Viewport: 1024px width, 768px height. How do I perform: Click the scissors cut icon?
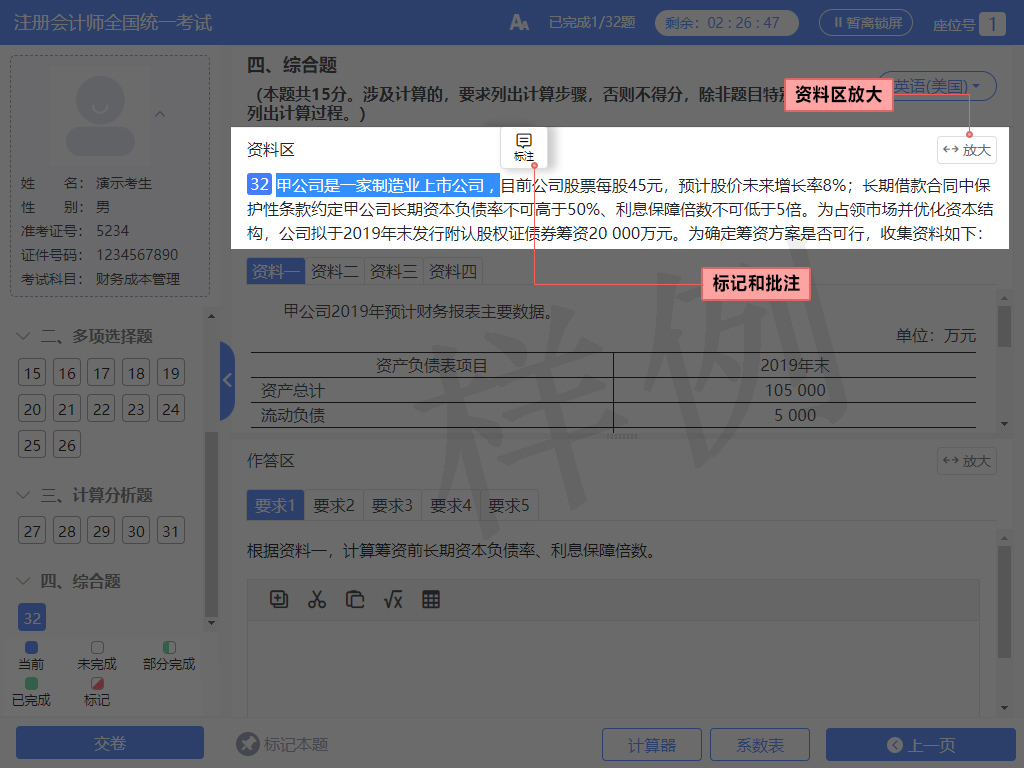tap(317, 600)
